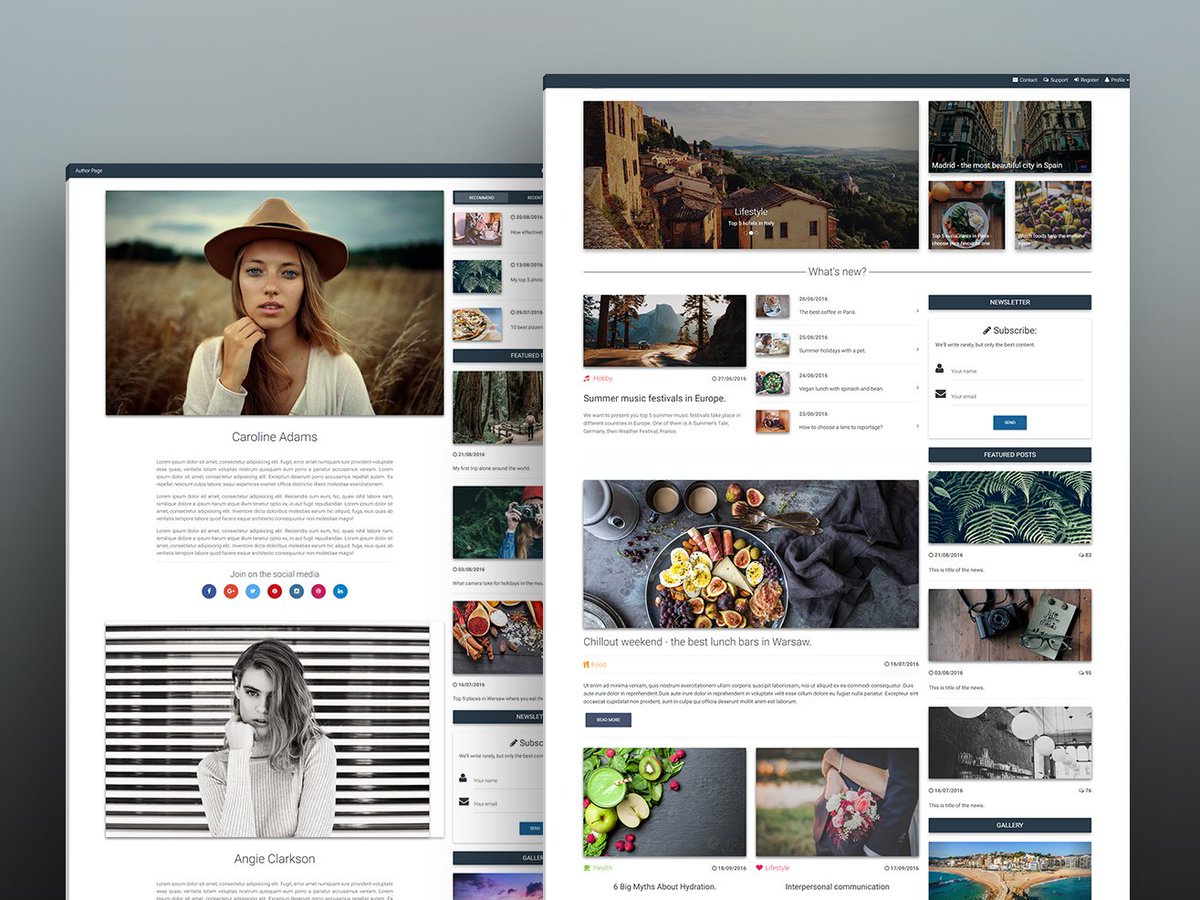The height and width of the screenshot is (900, 1200).
Task: Select the RECOMMEND tab in Author Page sidebar
Action: (x=481, y=198)
